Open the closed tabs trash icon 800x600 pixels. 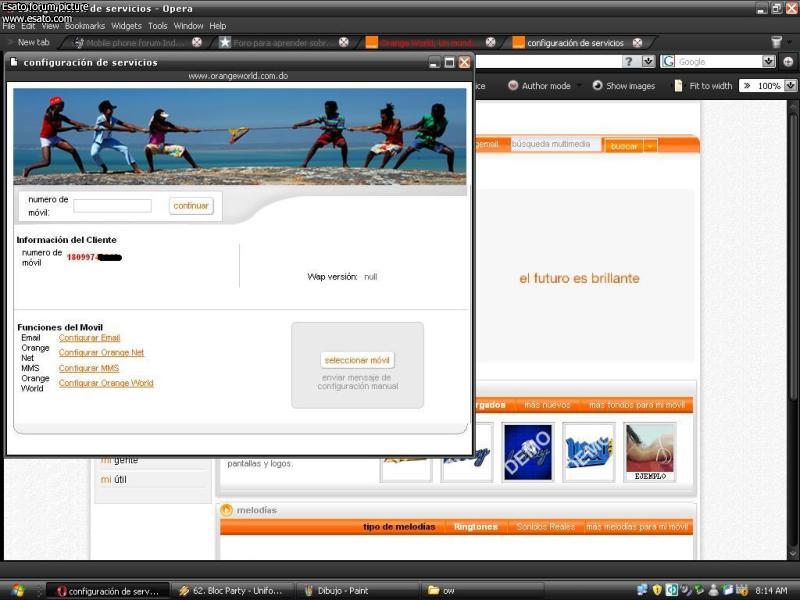pyautogui.click(x=777, y=42)
